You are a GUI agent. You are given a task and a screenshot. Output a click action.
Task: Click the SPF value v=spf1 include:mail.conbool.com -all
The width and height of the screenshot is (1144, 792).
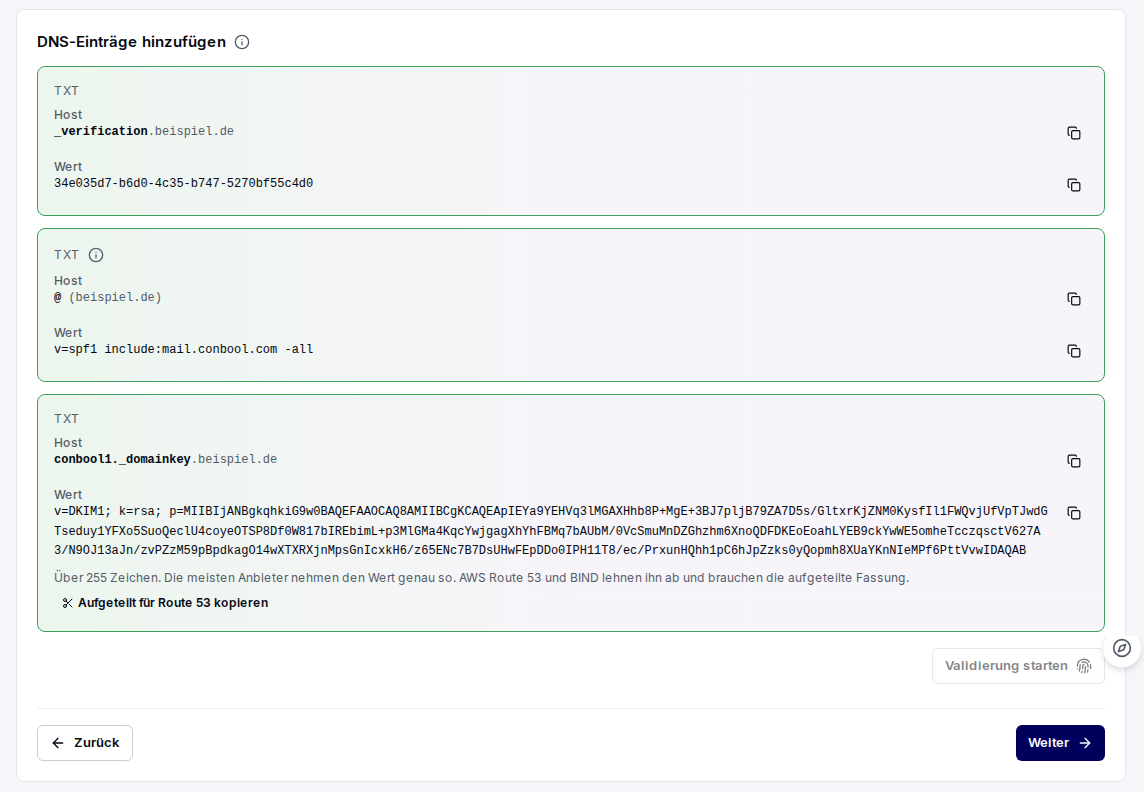(x=183, y=349)
